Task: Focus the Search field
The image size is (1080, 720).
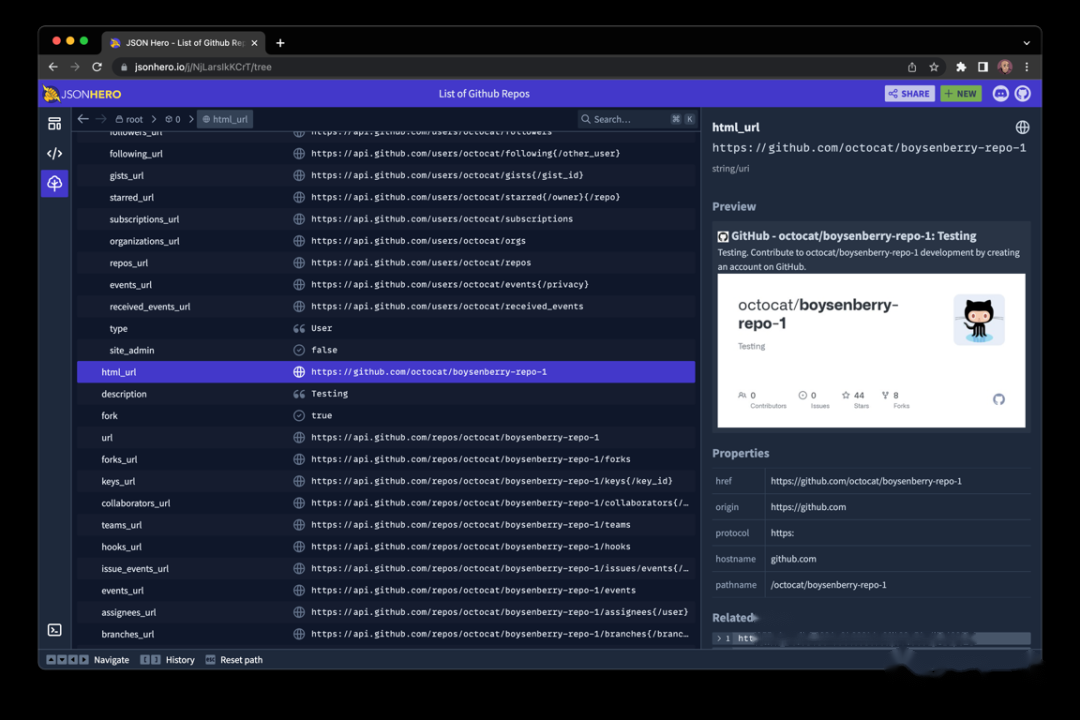Action: tap(637, 119)
